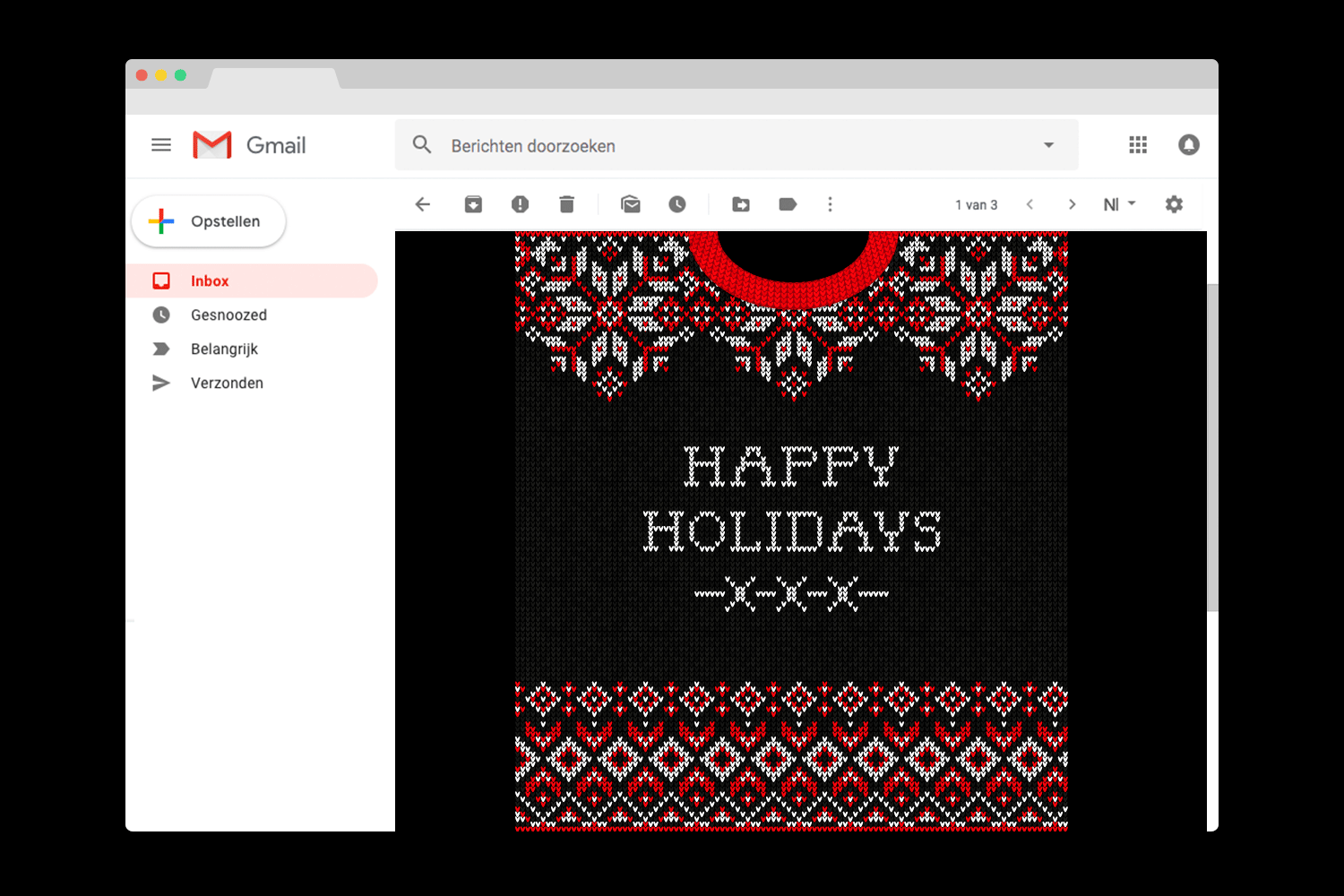Click the green macOS fullscreen button
1344x896 pixels.
(x=180, y=75)
